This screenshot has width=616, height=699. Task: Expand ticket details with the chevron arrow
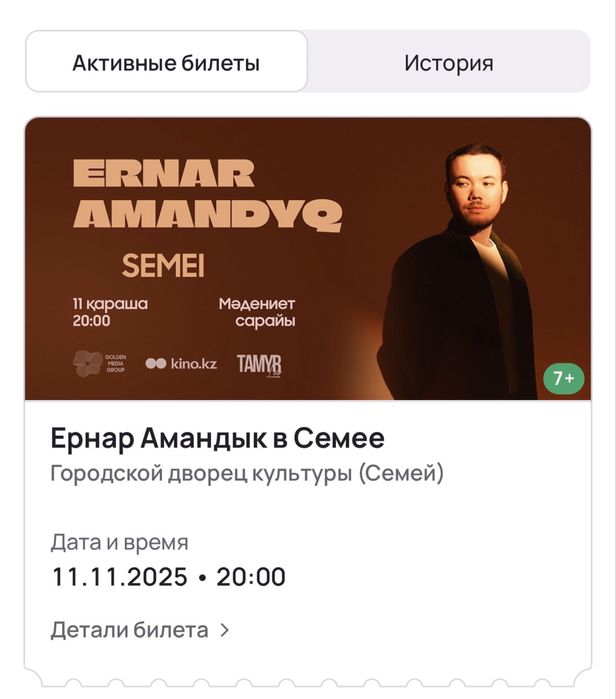click(x=225, y=630)
